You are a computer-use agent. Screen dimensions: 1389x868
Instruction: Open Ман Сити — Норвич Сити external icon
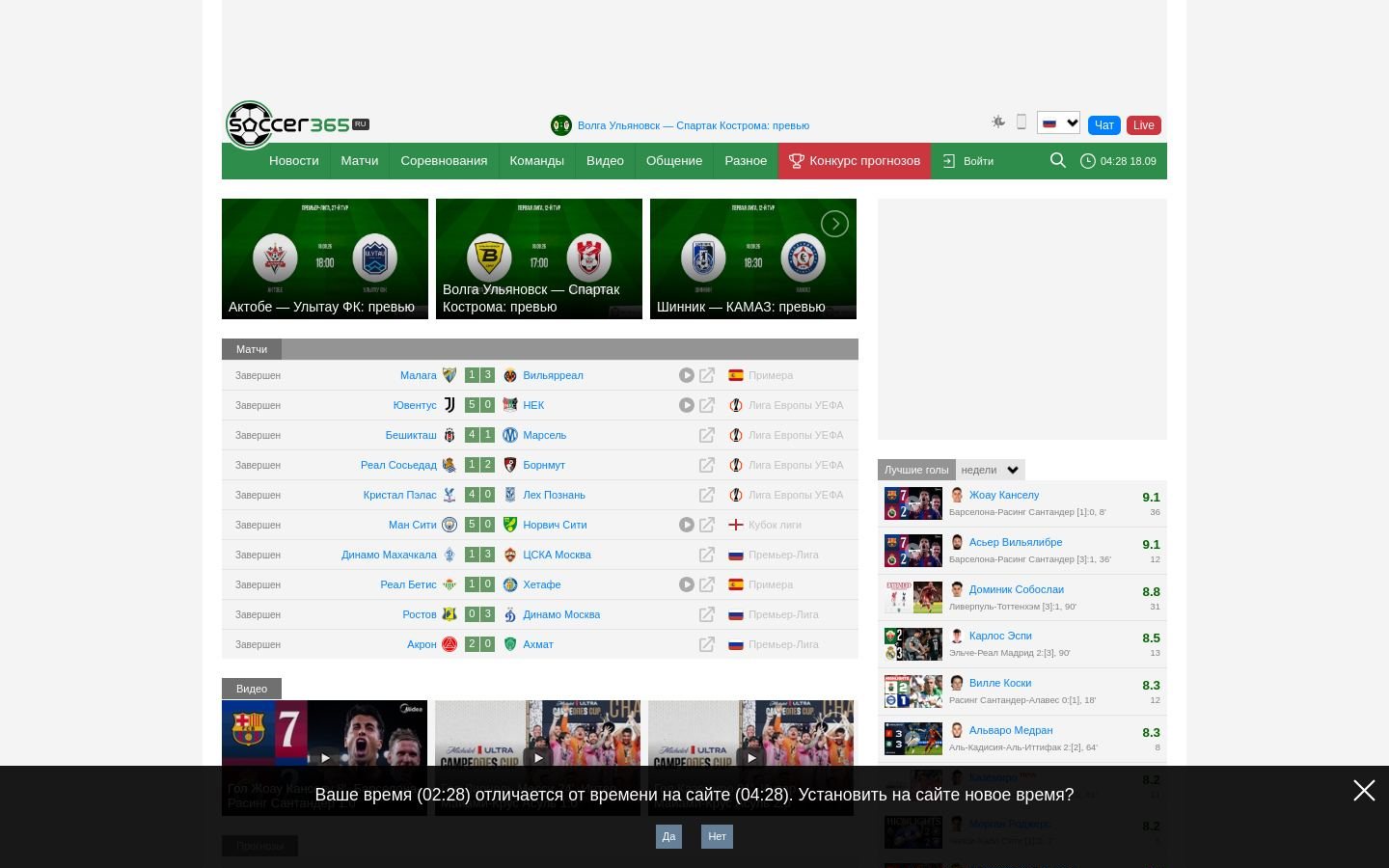coord(707,525)
